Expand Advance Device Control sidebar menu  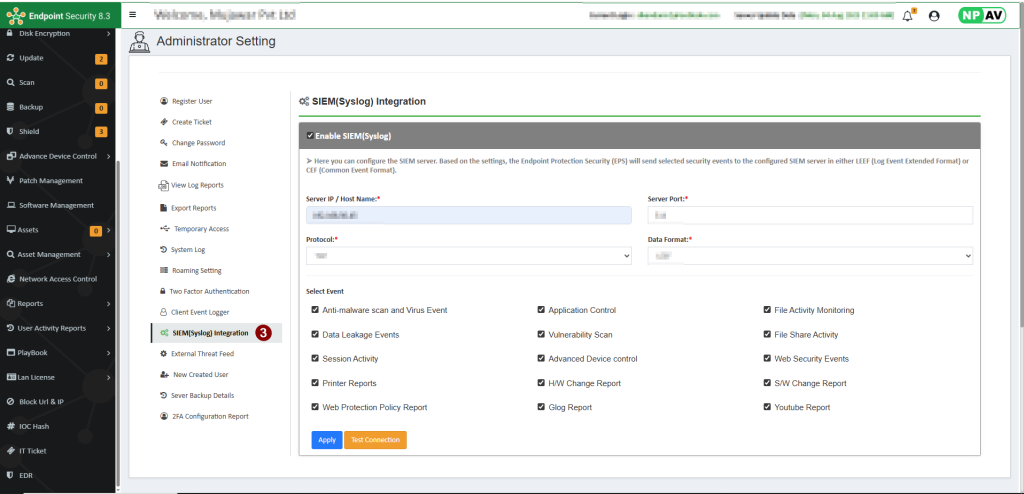(x=108, y=156)
